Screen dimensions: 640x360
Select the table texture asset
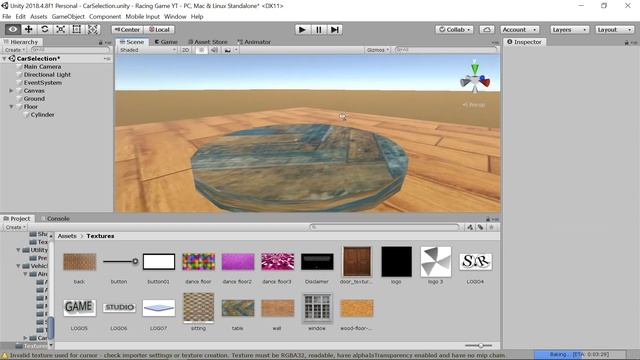click(238, 308)
